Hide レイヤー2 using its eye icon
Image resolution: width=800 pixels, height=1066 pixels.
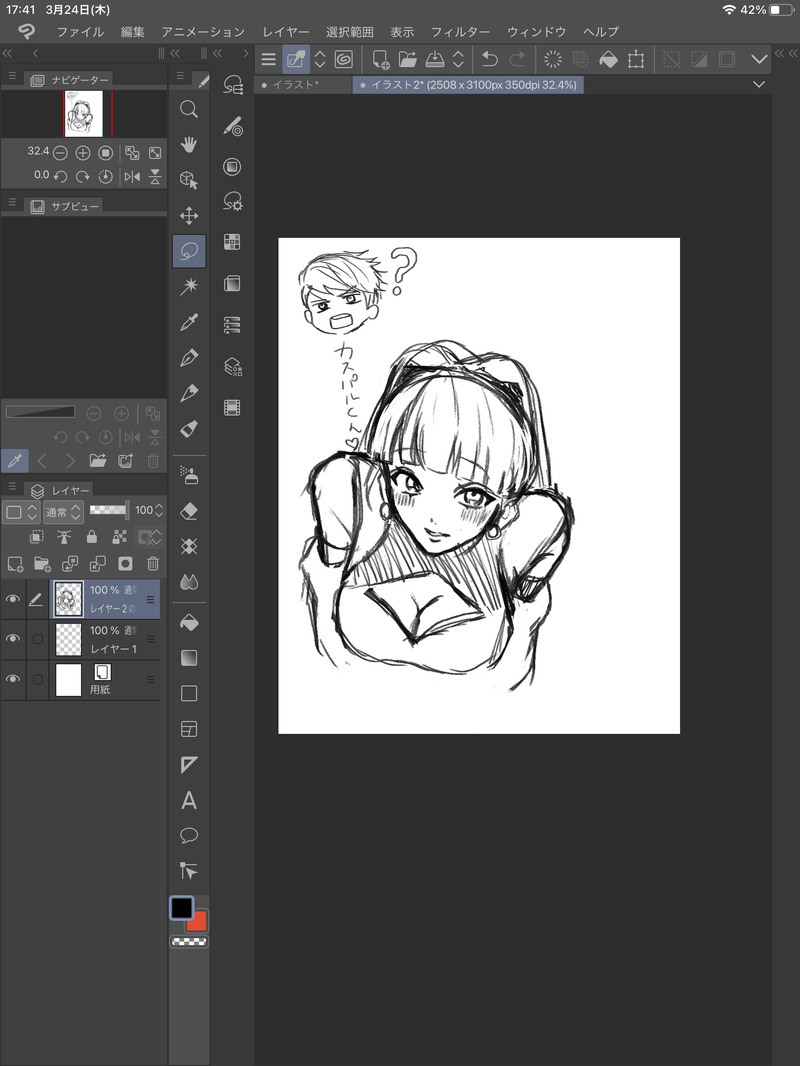pos(13,599)
